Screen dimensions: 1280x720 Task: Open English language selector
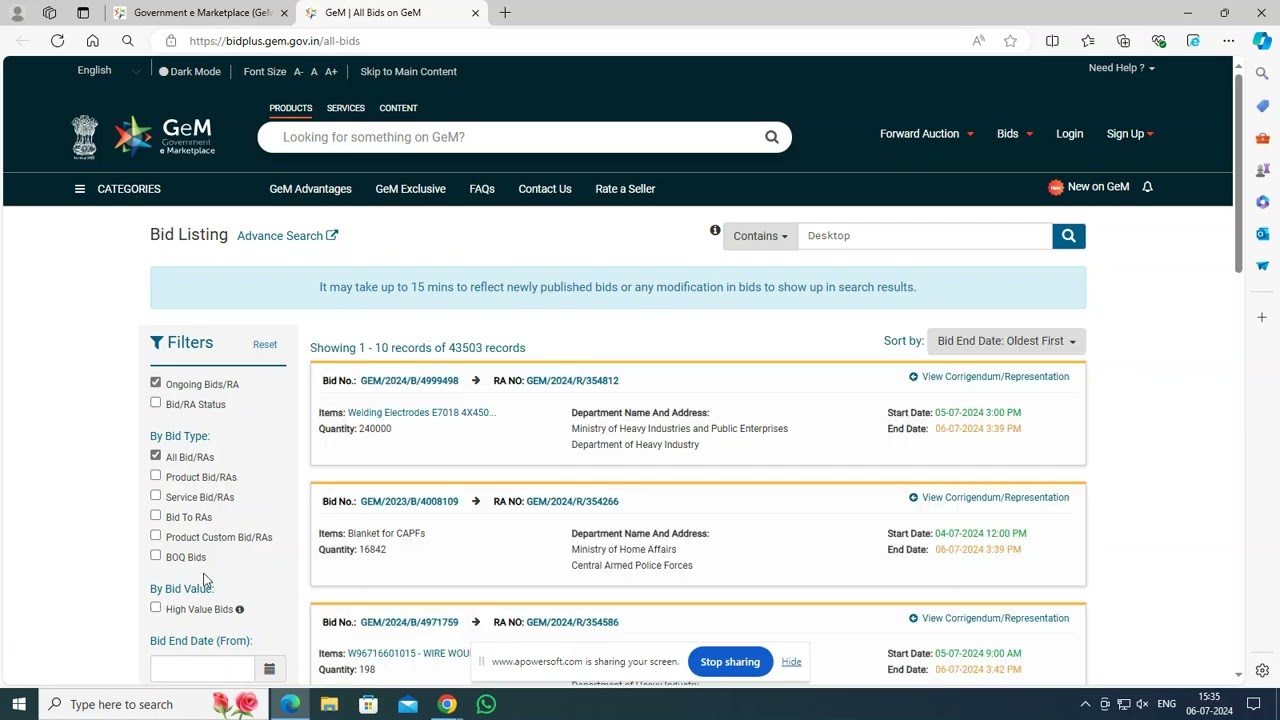click(x=108, y=71)
